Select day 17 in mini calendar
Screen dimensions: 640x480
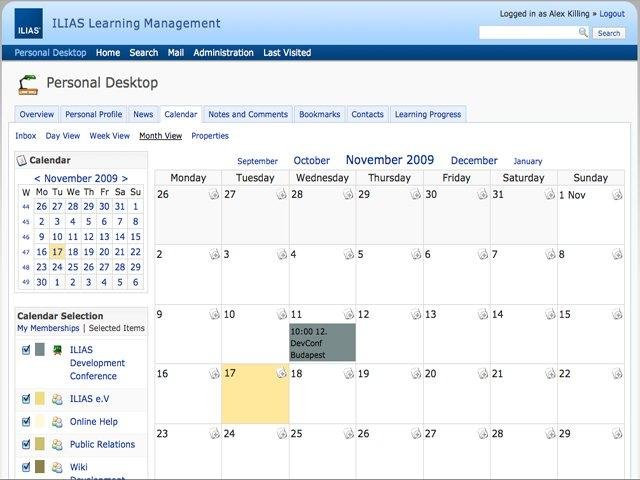click(x=57, y=252)
